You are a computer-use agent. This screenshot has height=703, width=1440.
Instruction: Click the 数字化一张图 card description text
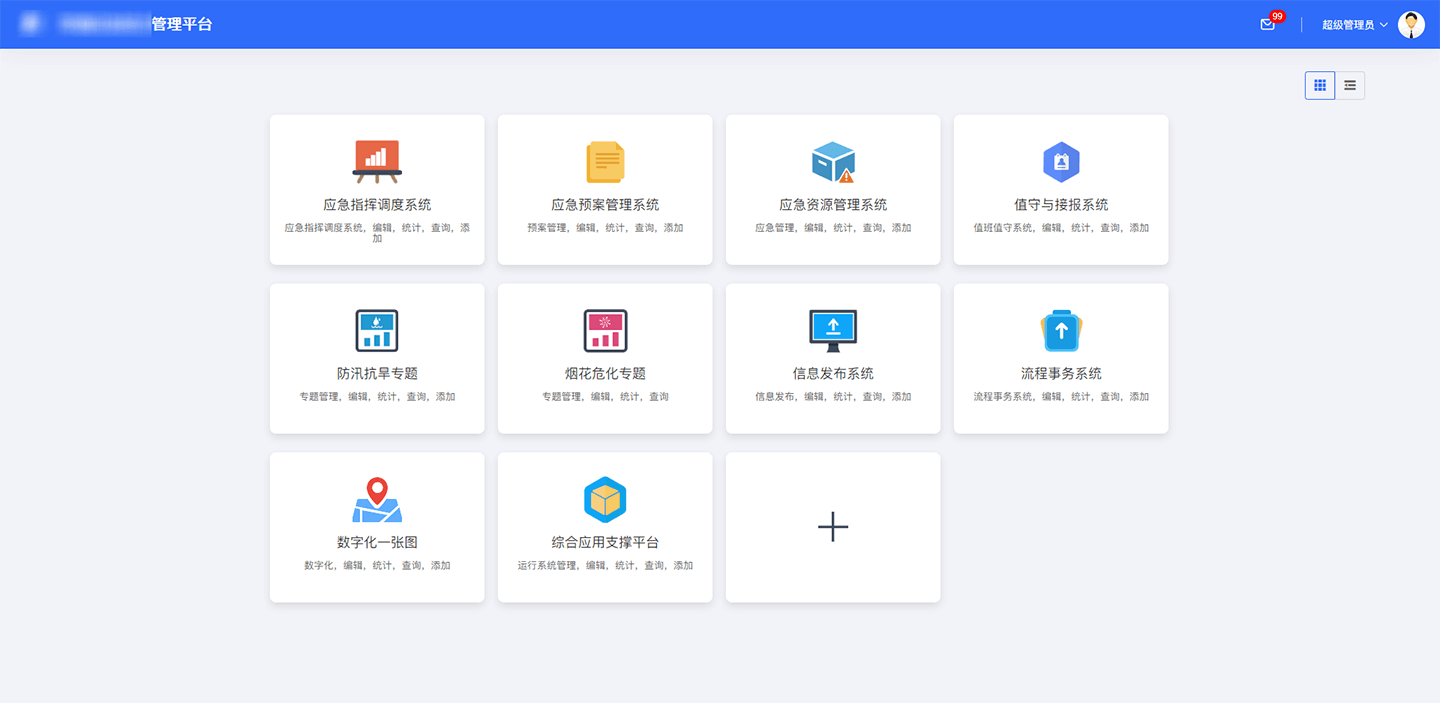click(x=377, y=566)
